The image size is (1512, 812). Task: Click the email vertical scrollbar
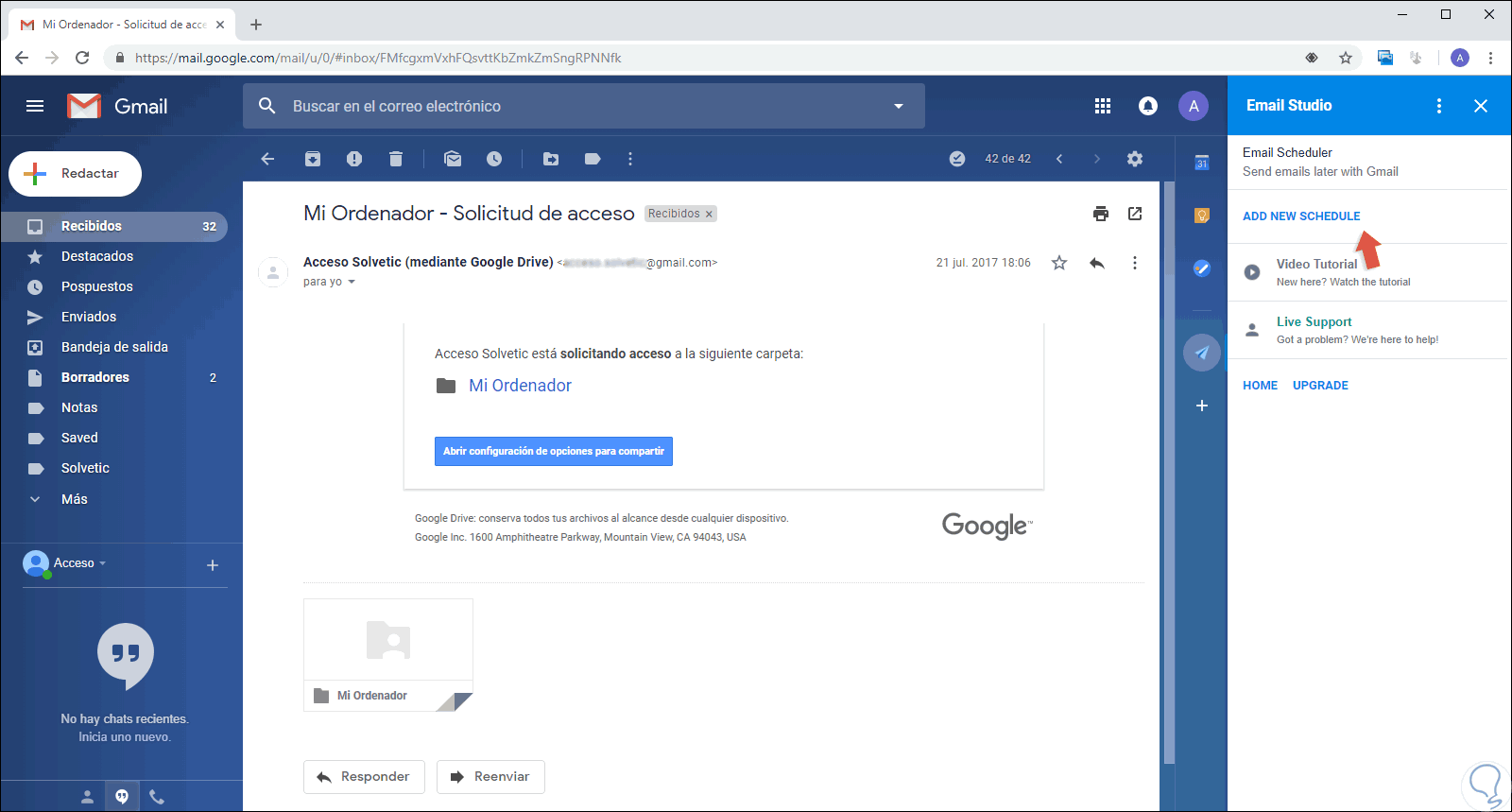[x=1169, y=473]
